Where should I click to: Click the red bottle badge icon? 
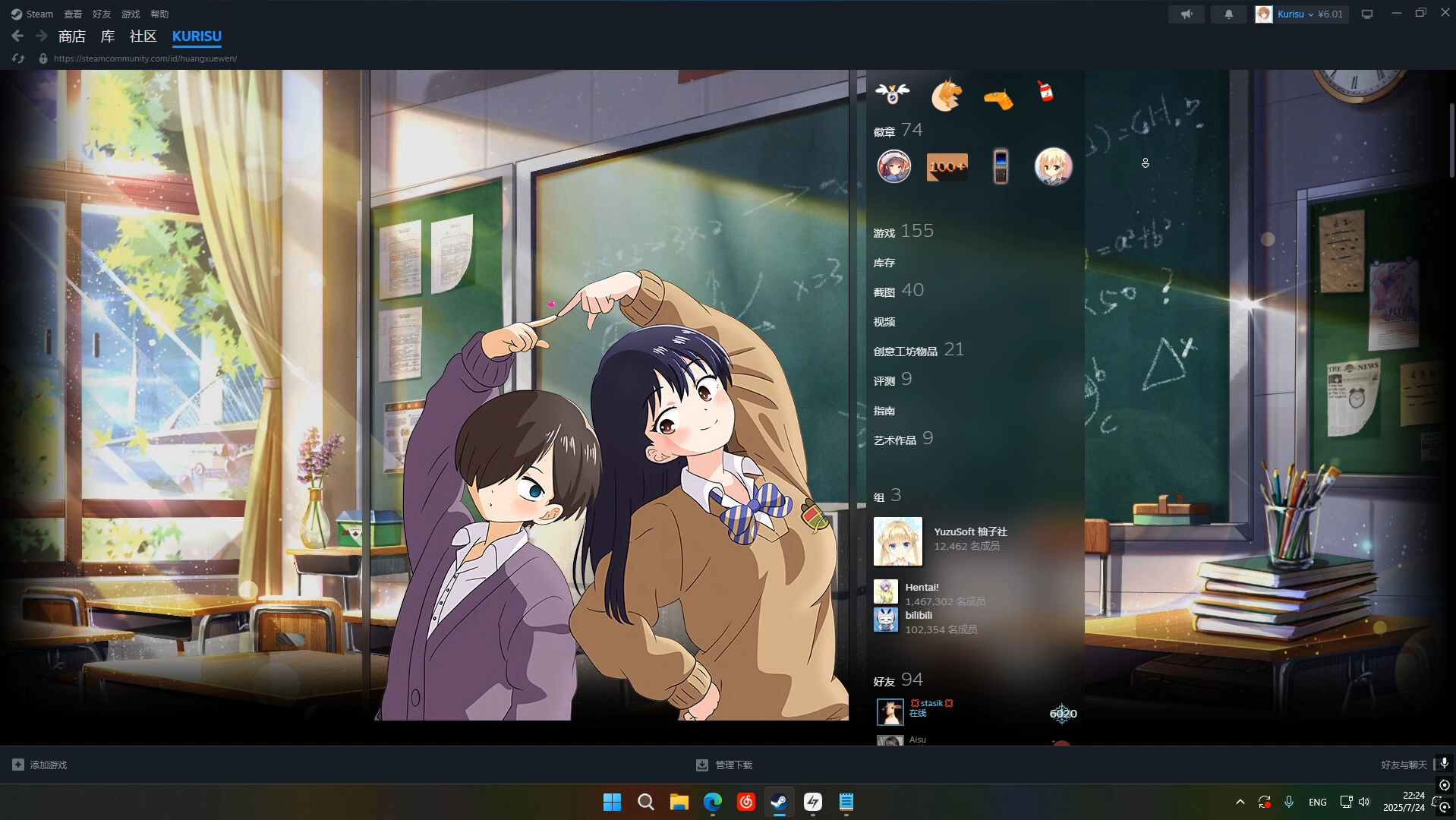pos(1045,91)
